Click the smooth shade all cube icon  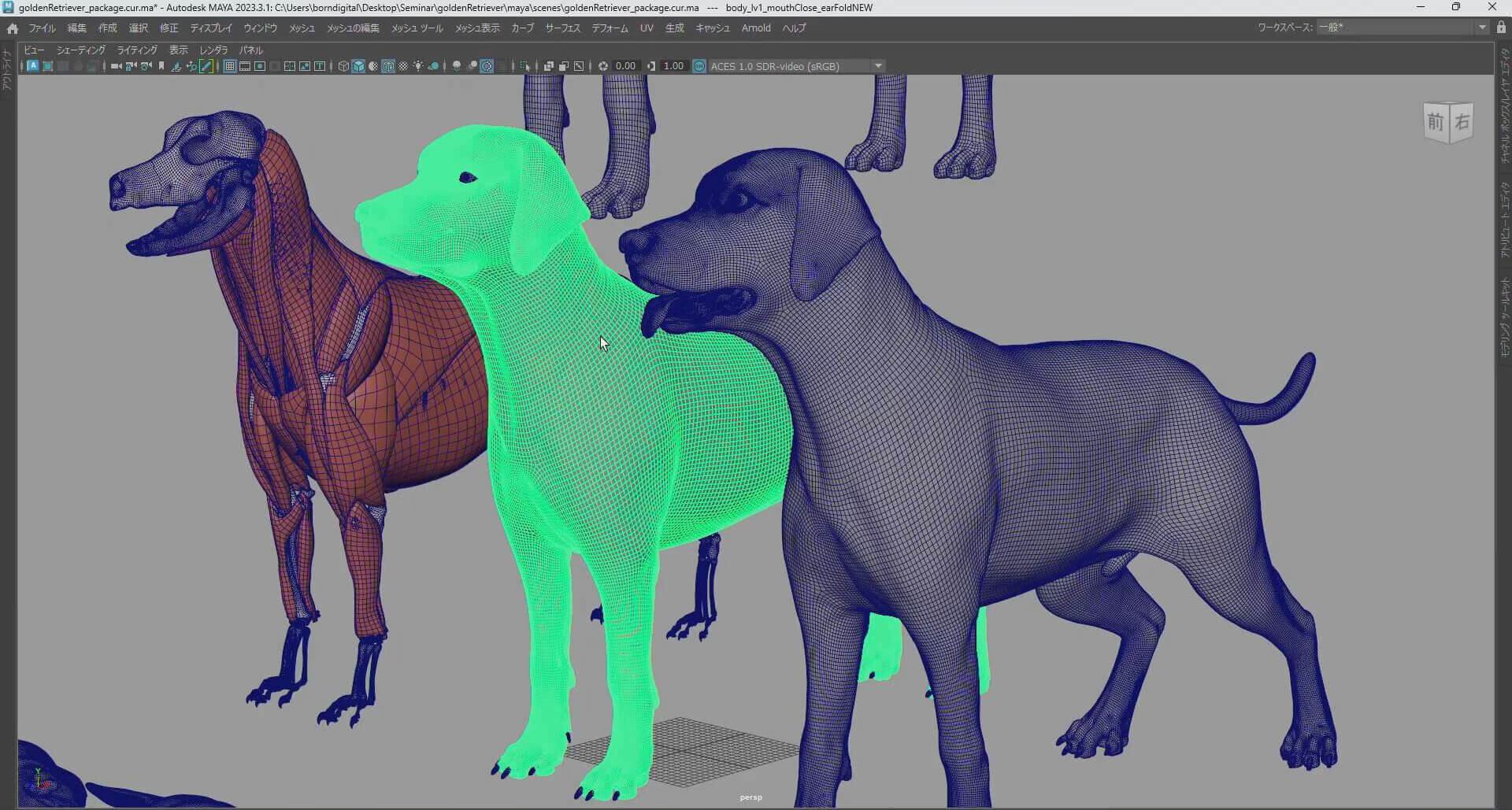(x=358, y=66)
